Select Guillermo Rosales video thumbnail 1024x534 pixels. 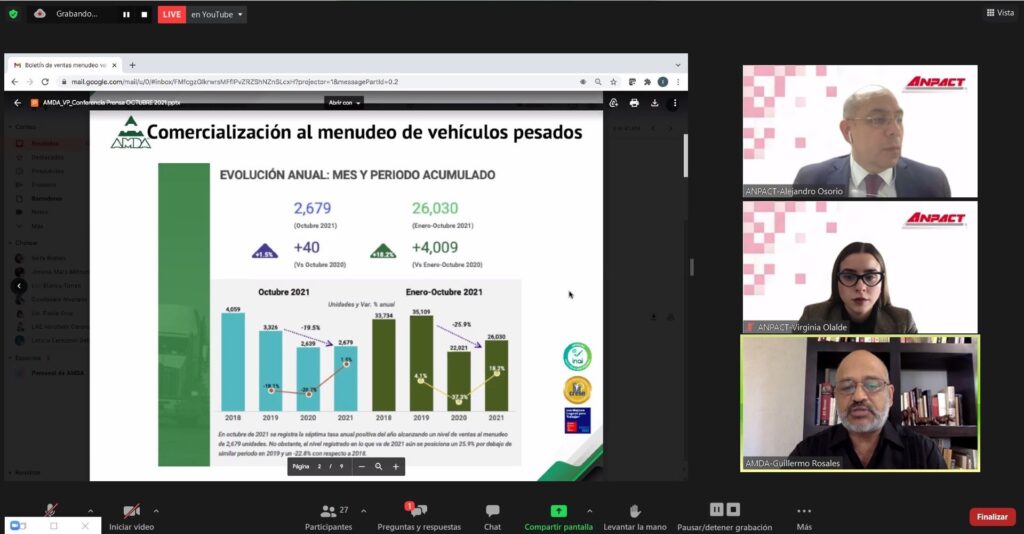(x=859, y=402)
